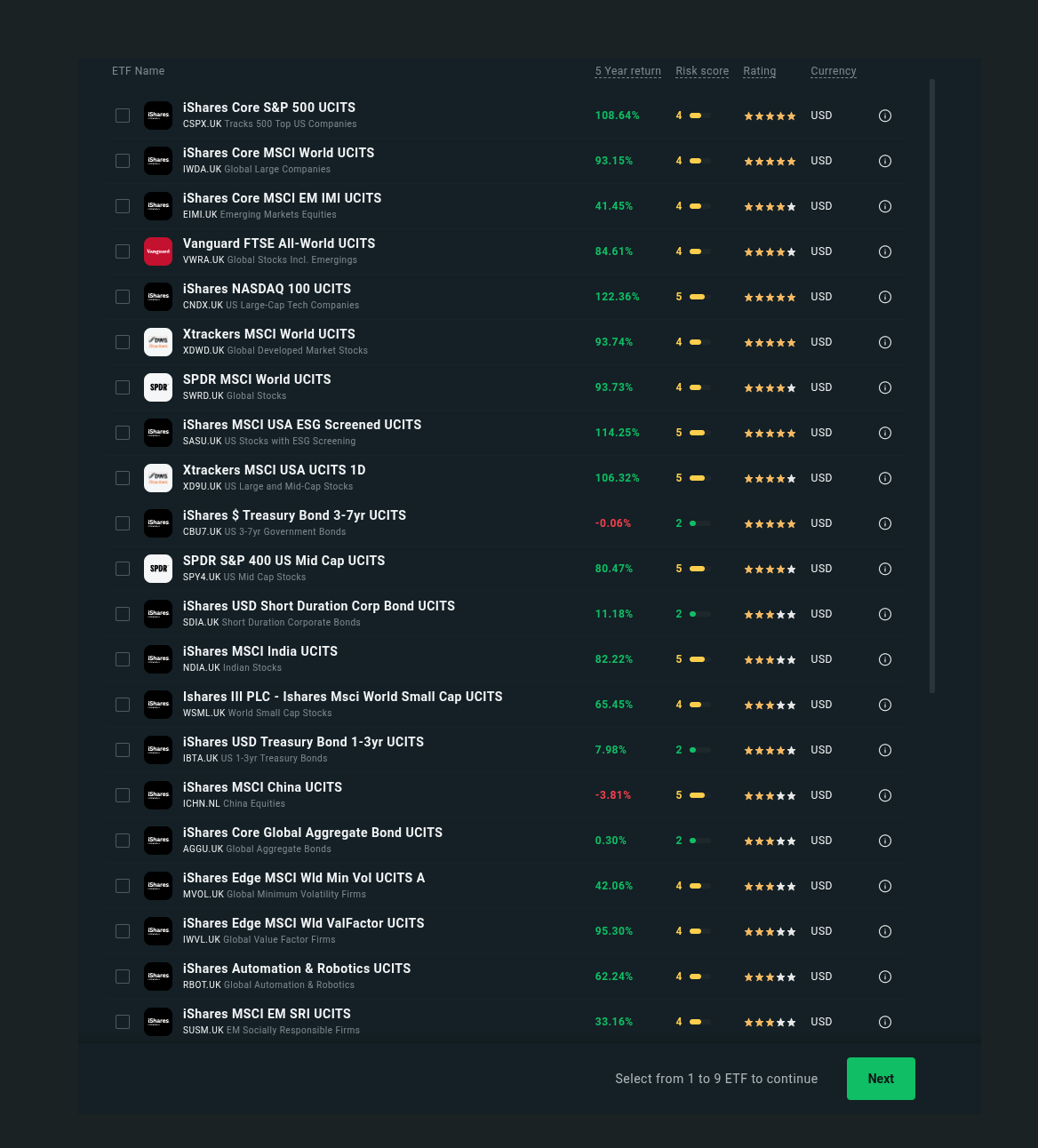
Task: Click 'Select from 1 to 9 ETF to continue' text
Action: point(716,1079)
